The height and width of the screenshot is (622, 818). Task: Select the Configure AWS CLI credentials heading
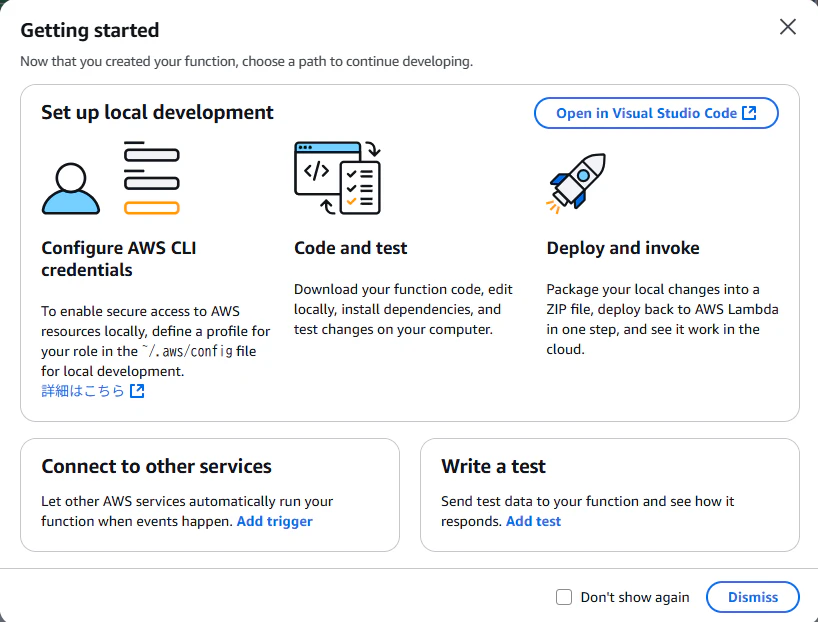pyautogui.click(x=119, y=259)
